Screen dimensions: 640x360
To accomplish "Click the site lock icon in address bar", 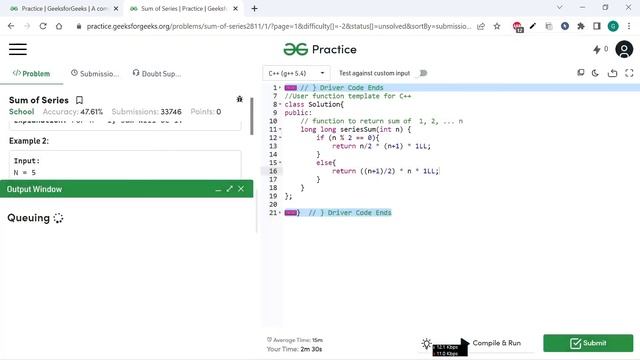I will coord(79,26).
